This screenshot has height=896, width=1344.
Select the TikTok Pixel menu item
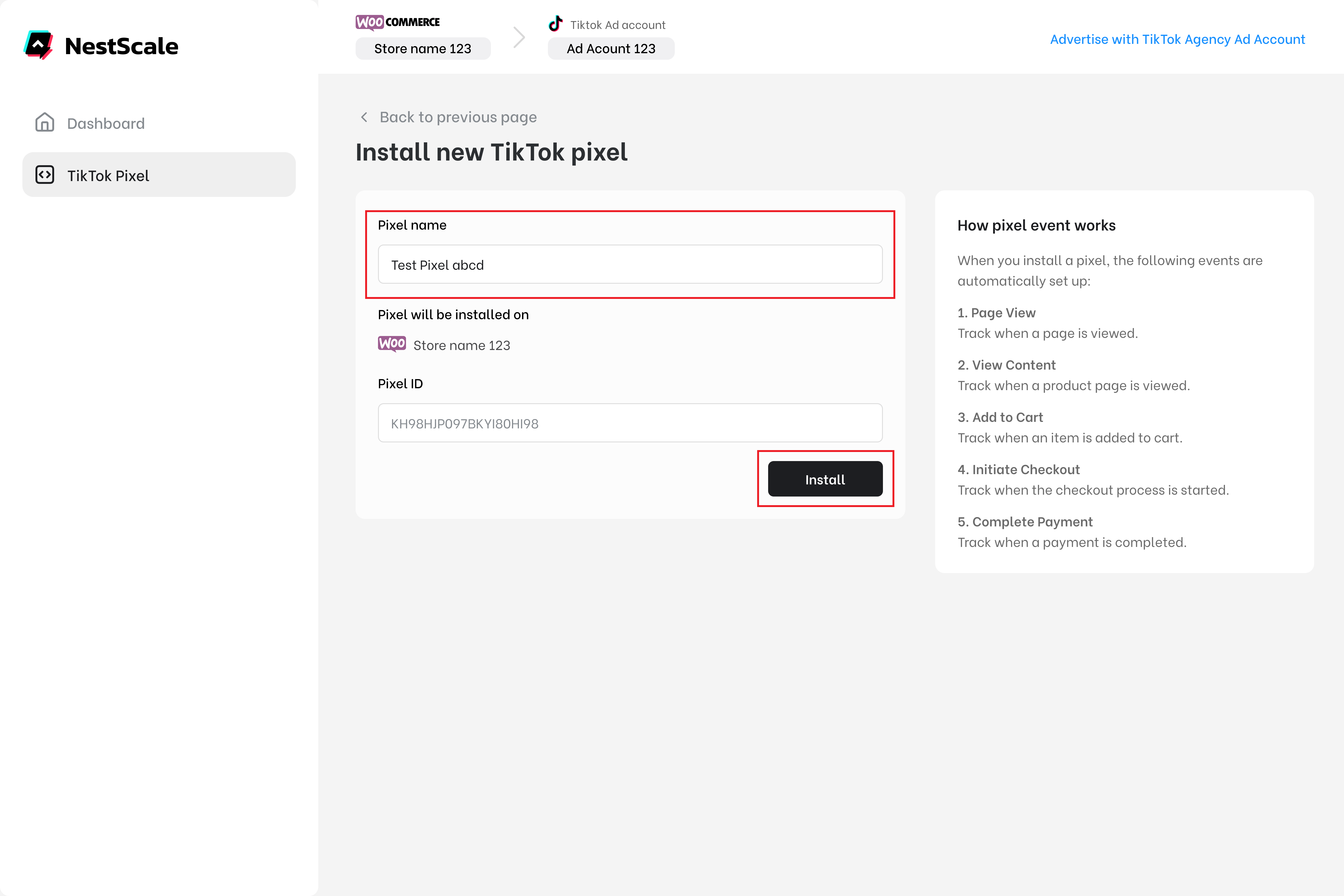tap(159, 175)
